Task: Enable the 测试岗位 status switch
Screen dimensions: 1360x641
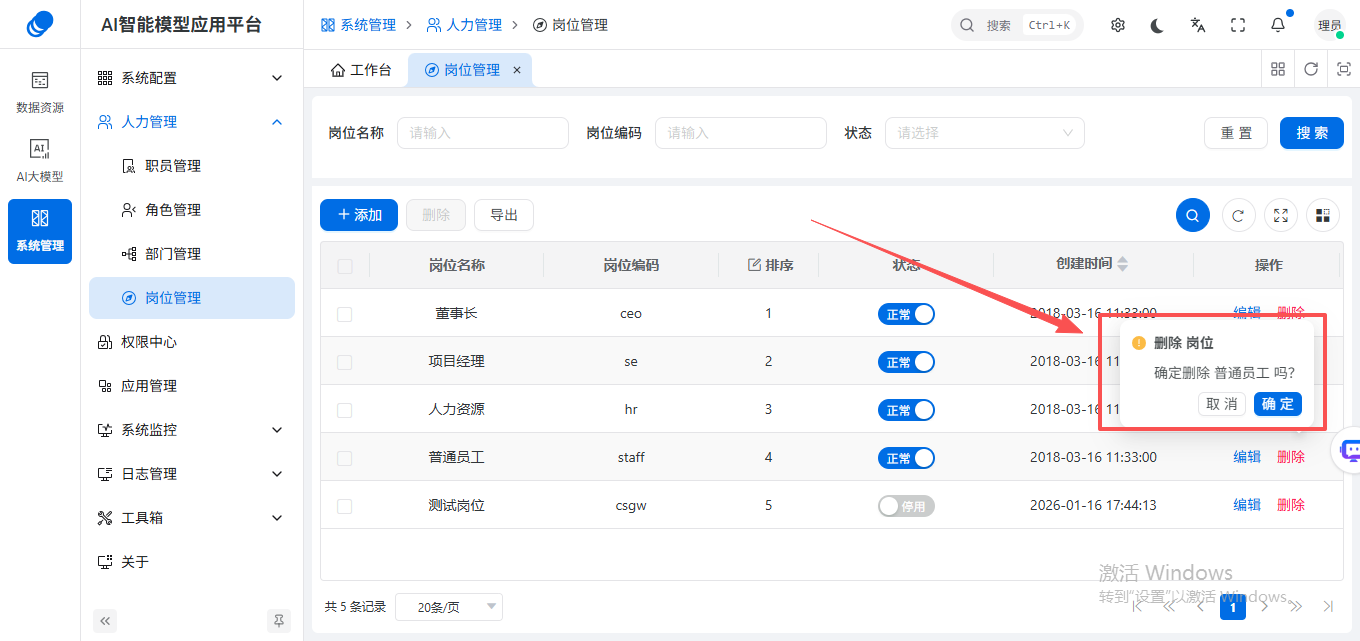Action: coord(906,506)
